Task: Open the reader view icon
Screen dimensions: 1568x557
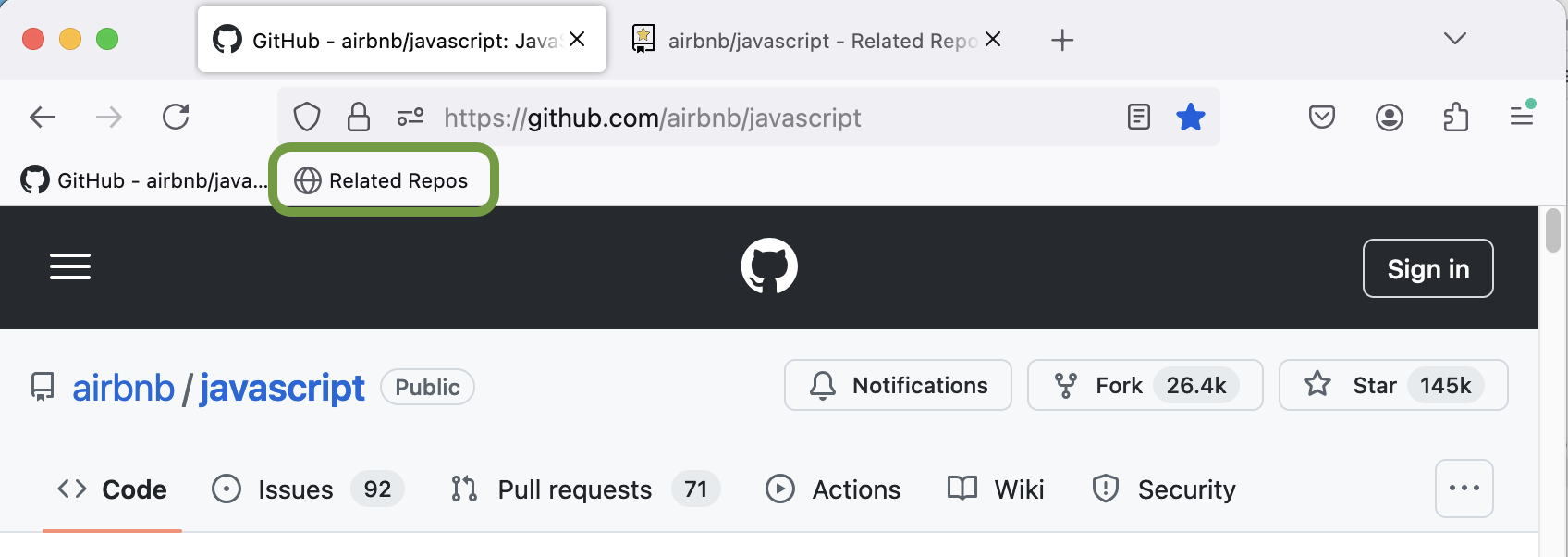Action: click(1138, 117)
